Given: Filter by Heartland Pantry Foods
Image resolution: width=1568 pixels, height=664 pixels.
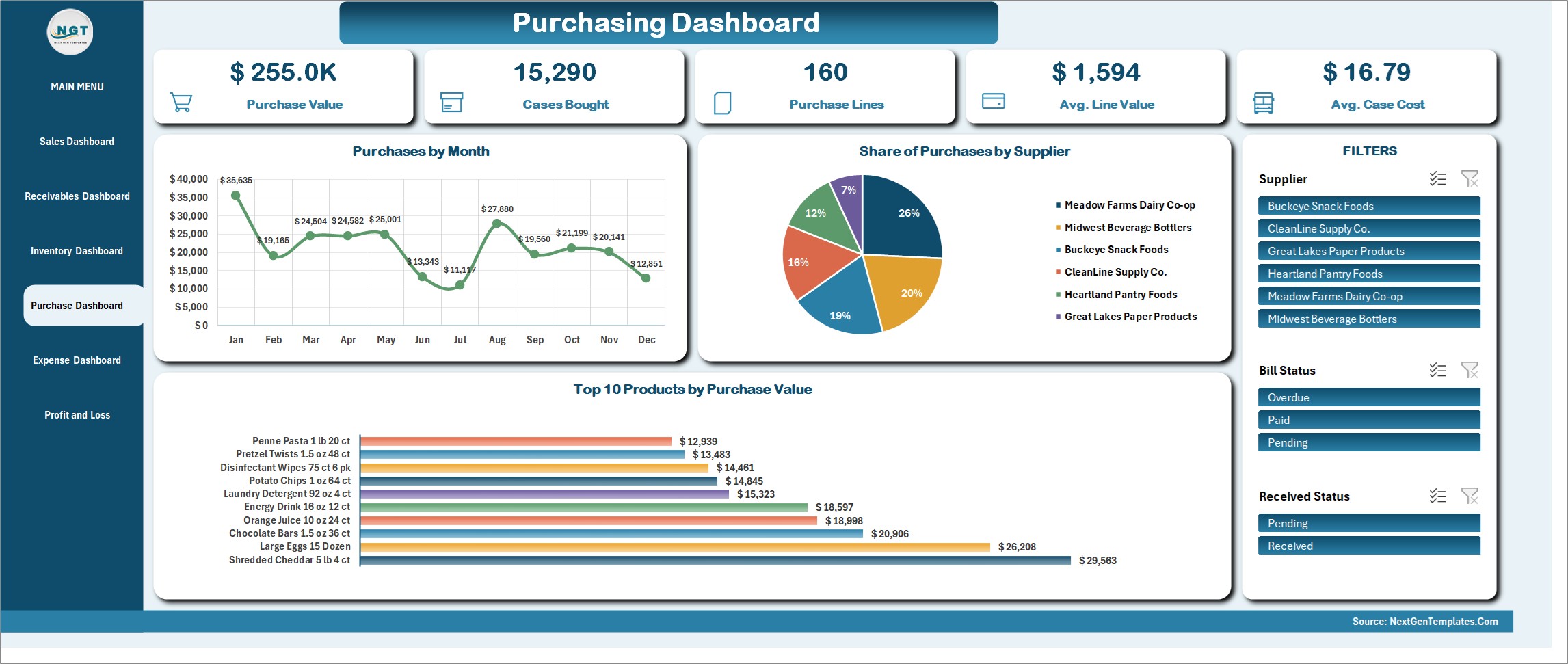Looking at the screenshot, I should (x=1369, y=274).
